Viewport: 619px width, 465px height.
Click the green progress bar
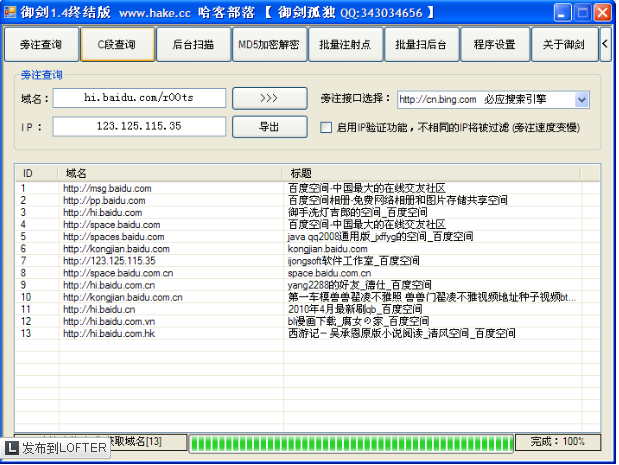point(350,441)
